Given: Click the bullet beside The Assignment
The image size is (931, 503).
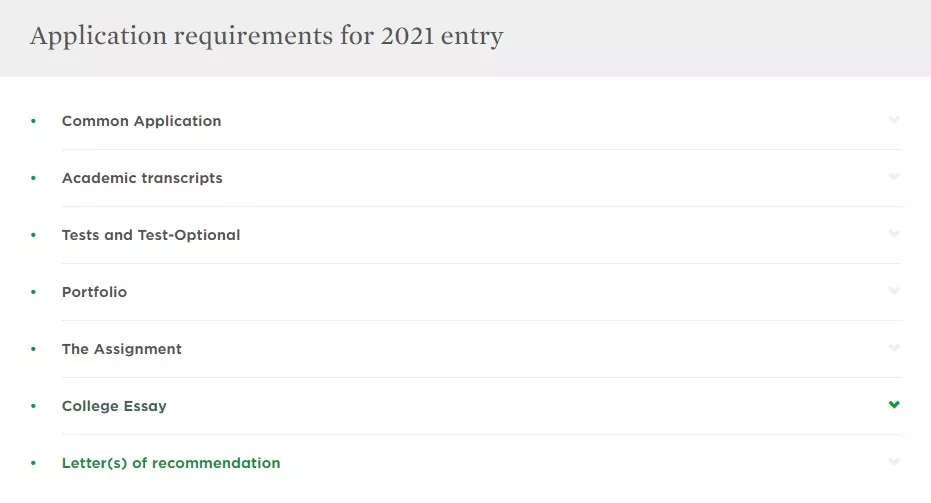Looking at the screenshot, I should point(33,349).
